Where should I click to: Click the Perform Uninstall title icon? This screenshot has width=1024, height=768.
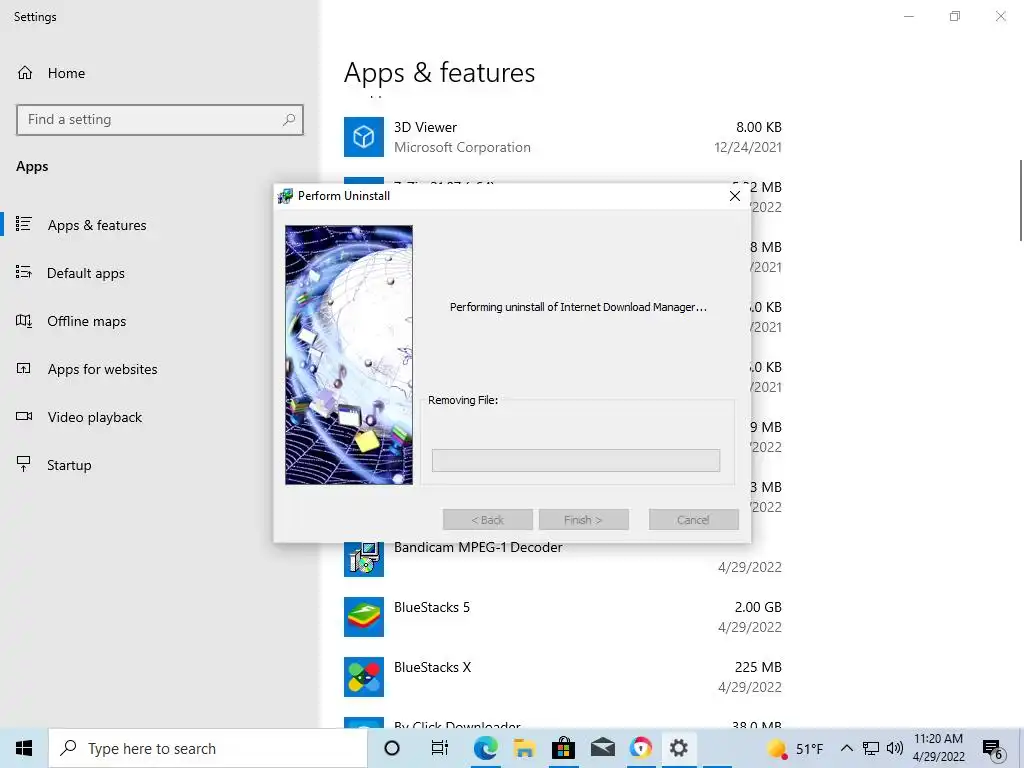click(x=285, y=196)
